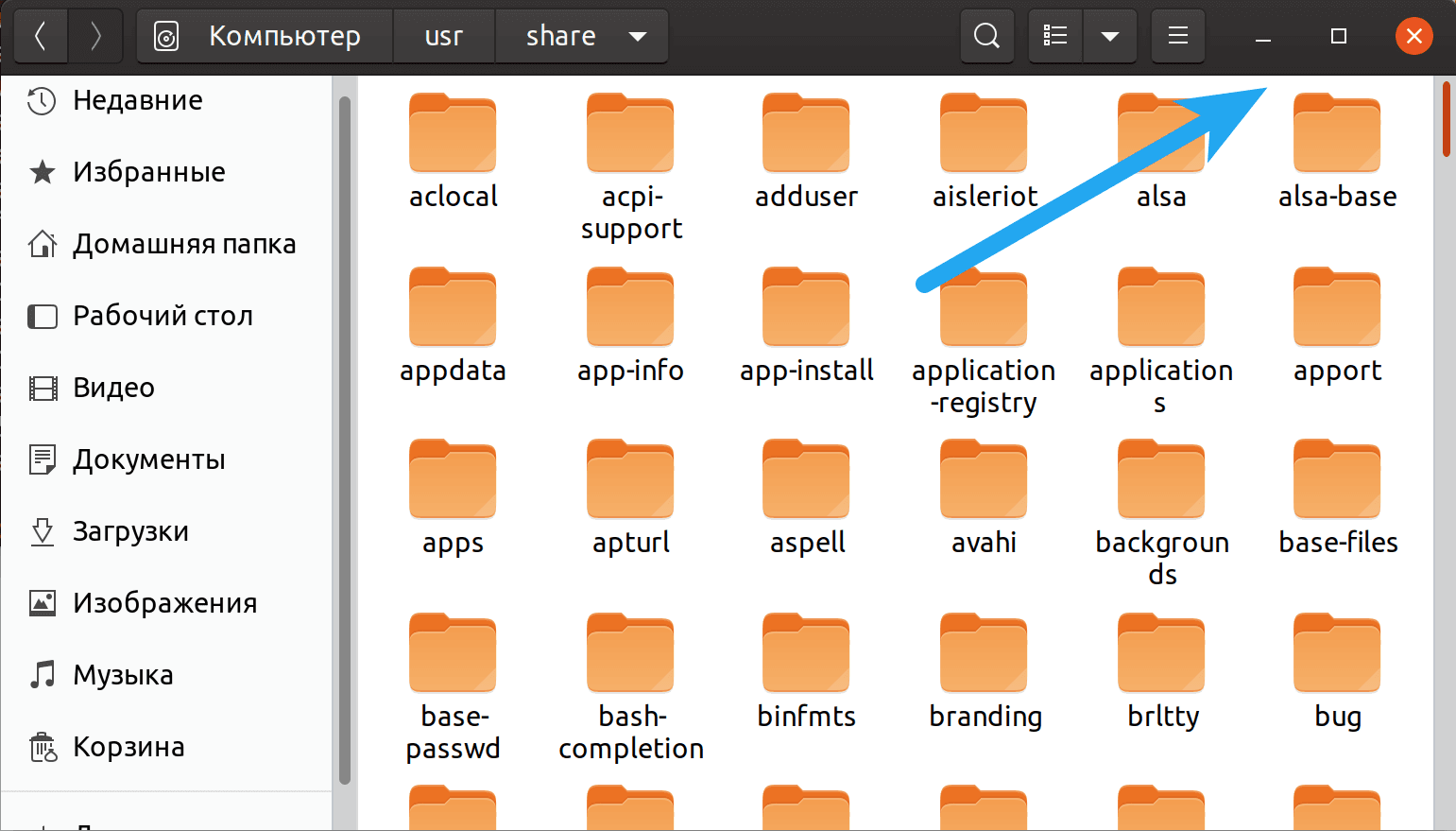Click the usr path segment
Image resolution: width=1456 pixels, height=831 pixels.
pos(443,36)
